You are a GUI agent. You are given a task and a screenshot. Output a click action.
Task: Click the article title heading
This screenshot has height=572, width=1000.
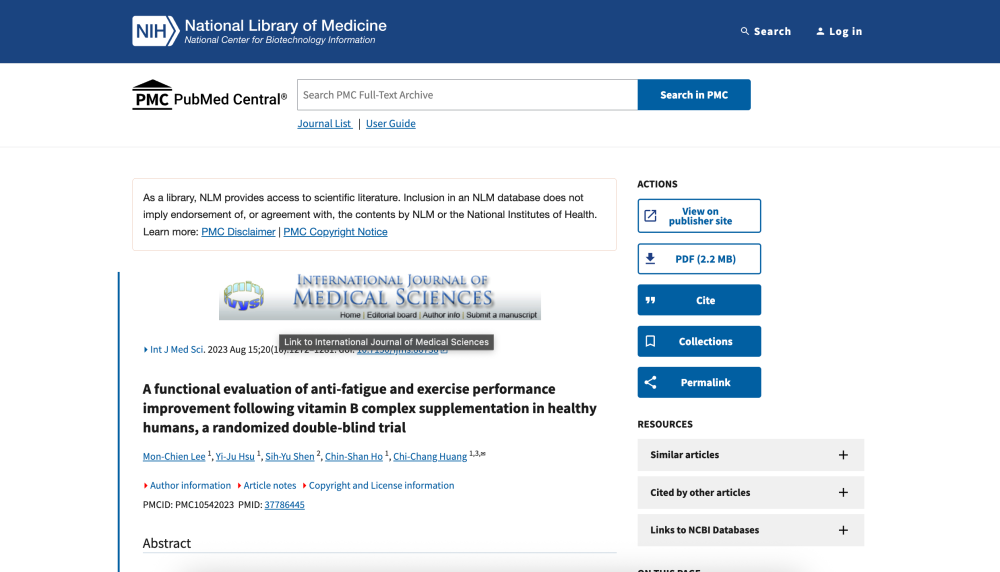point(370,408)
